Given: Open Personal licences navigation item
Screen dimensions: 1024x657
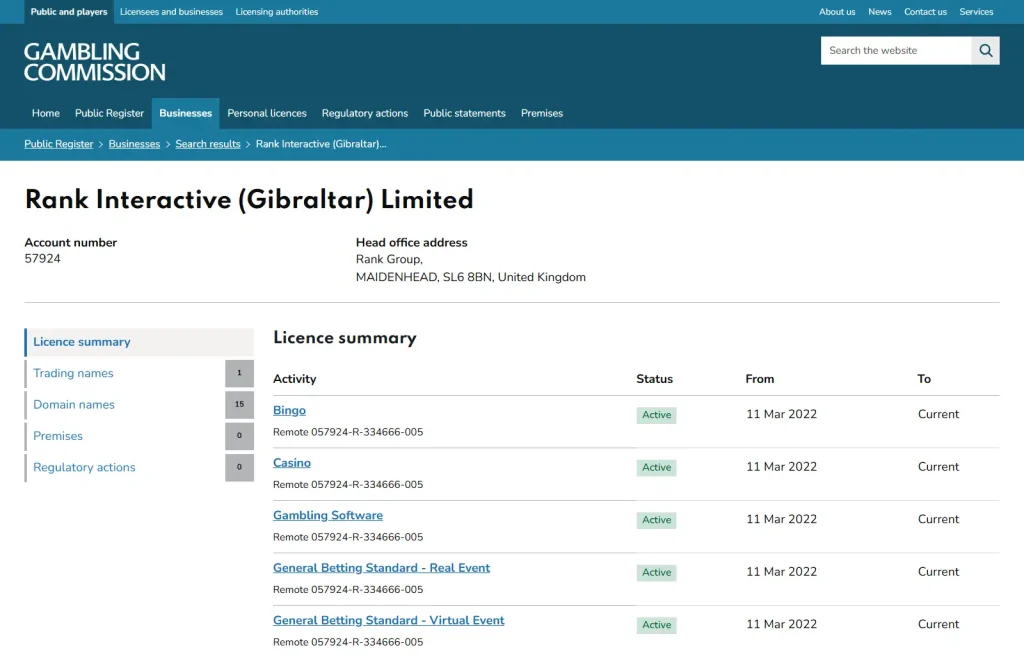Looking at the screenshot, I should 266,113.
